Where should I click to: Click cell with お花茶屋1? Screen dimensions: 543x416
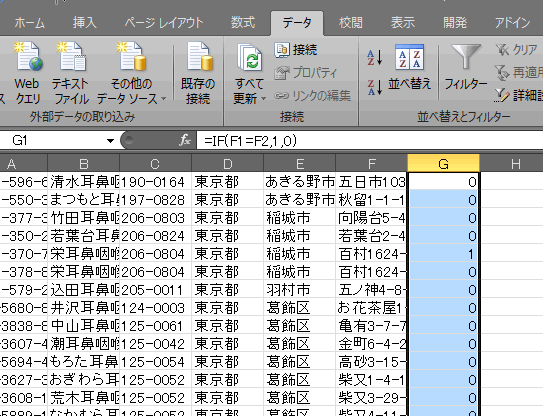click(x=372, y=308)
